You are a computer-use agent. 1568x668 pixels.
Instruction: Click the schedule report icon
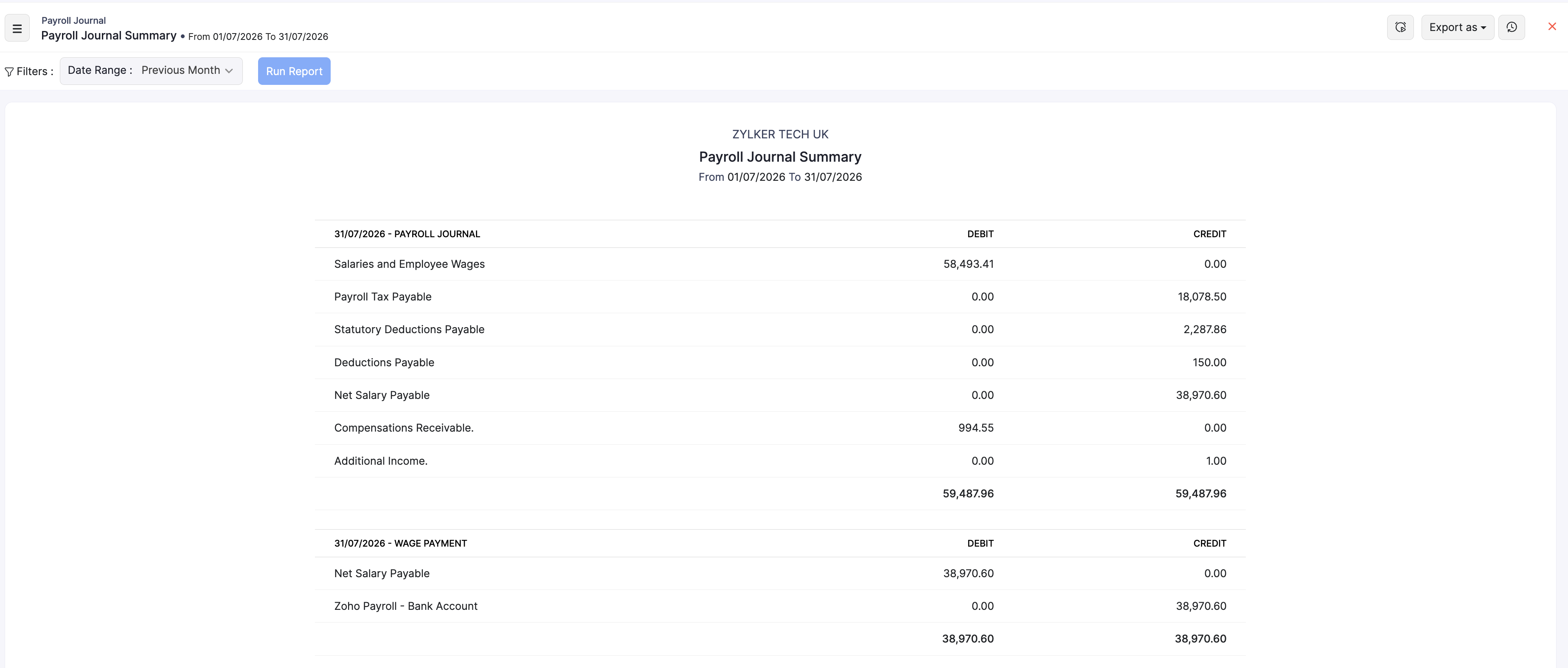(x=1400, y=28)
